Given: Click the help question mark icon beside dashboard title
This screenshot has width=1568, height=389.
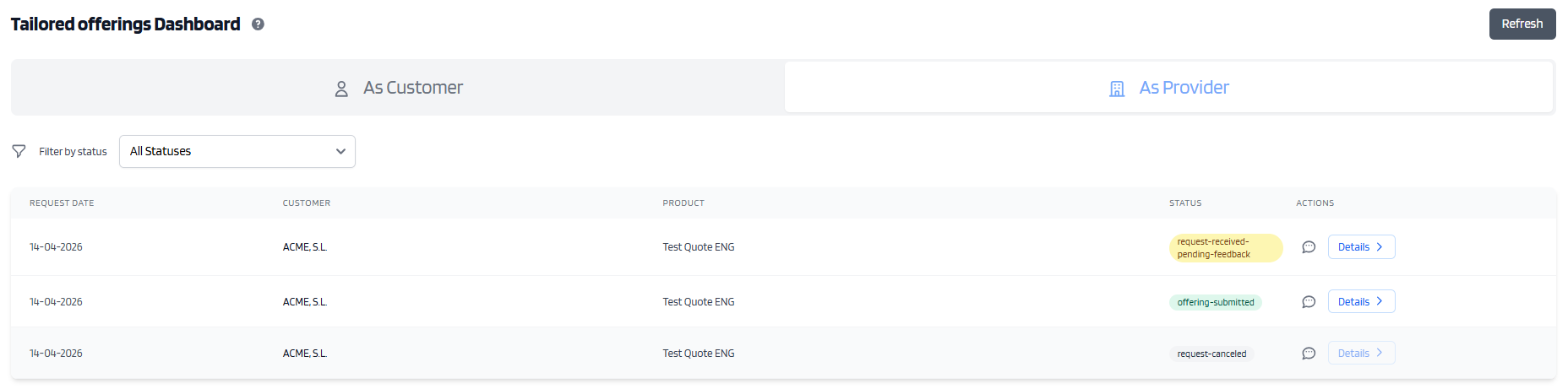Looking at the screenshot, I should 258,24.
